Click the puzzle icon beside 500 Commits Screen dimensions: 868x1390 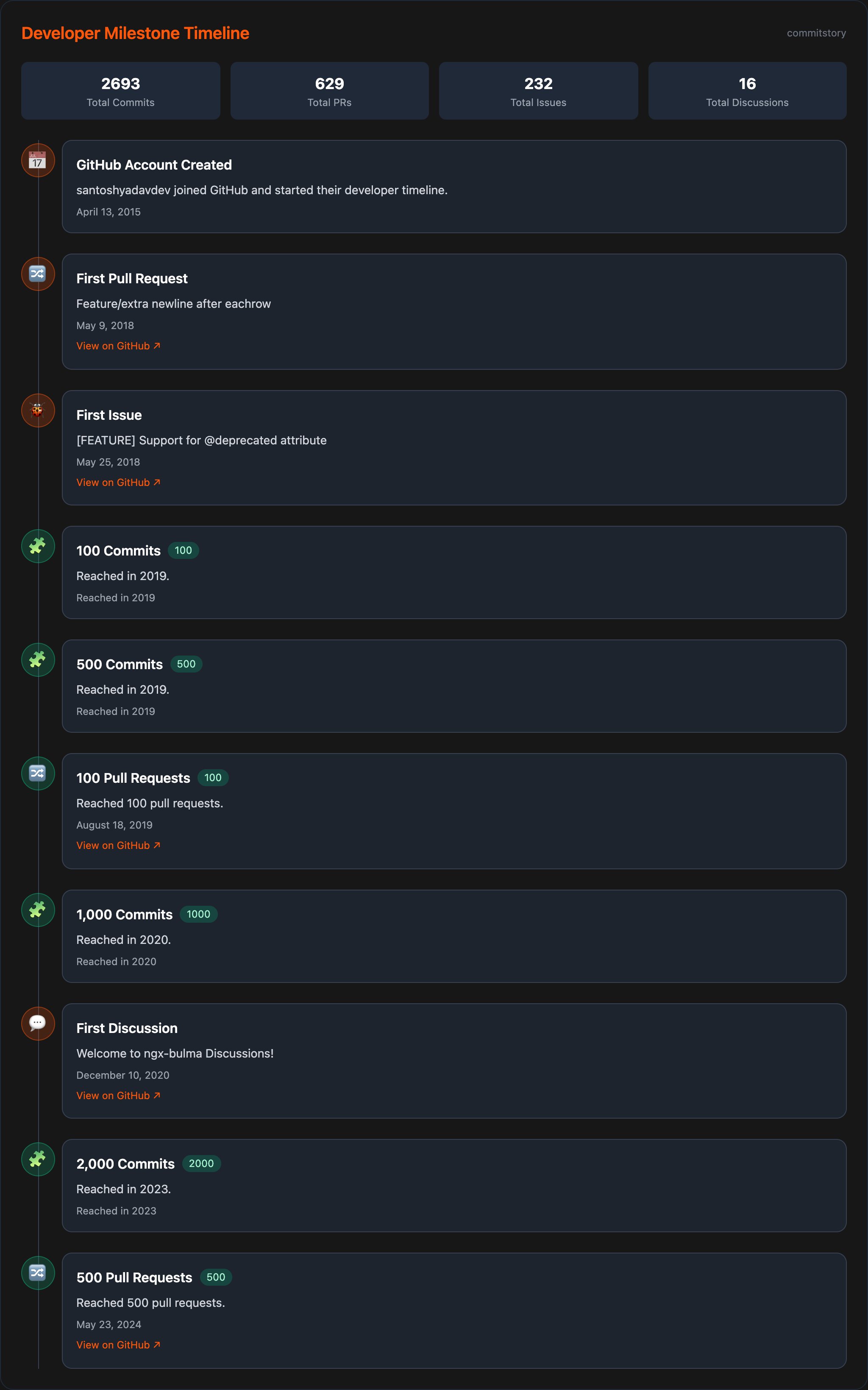pos(38,659)
